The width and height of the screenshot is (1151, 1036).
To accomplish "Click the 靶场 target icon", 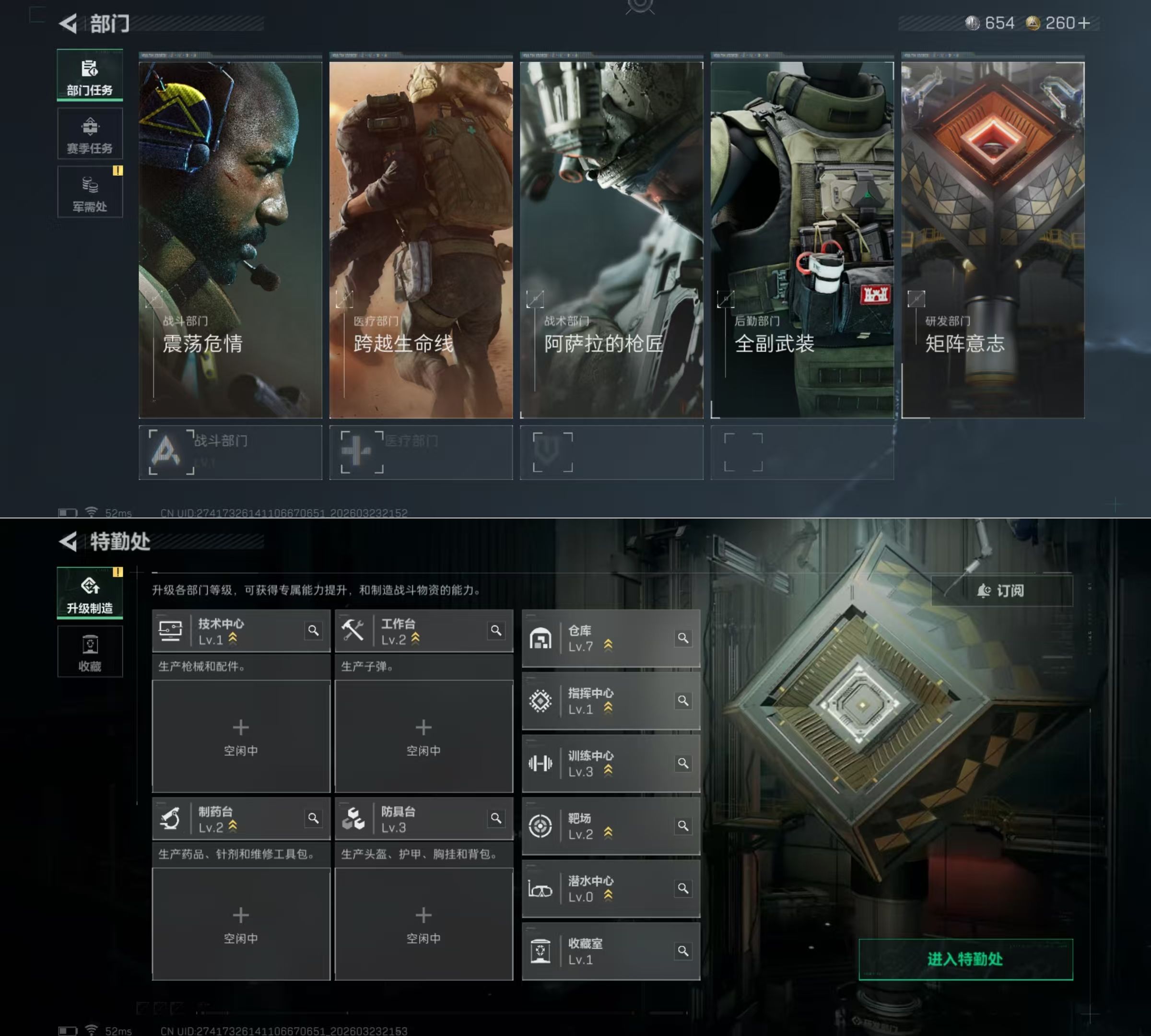I will [540, 826].
